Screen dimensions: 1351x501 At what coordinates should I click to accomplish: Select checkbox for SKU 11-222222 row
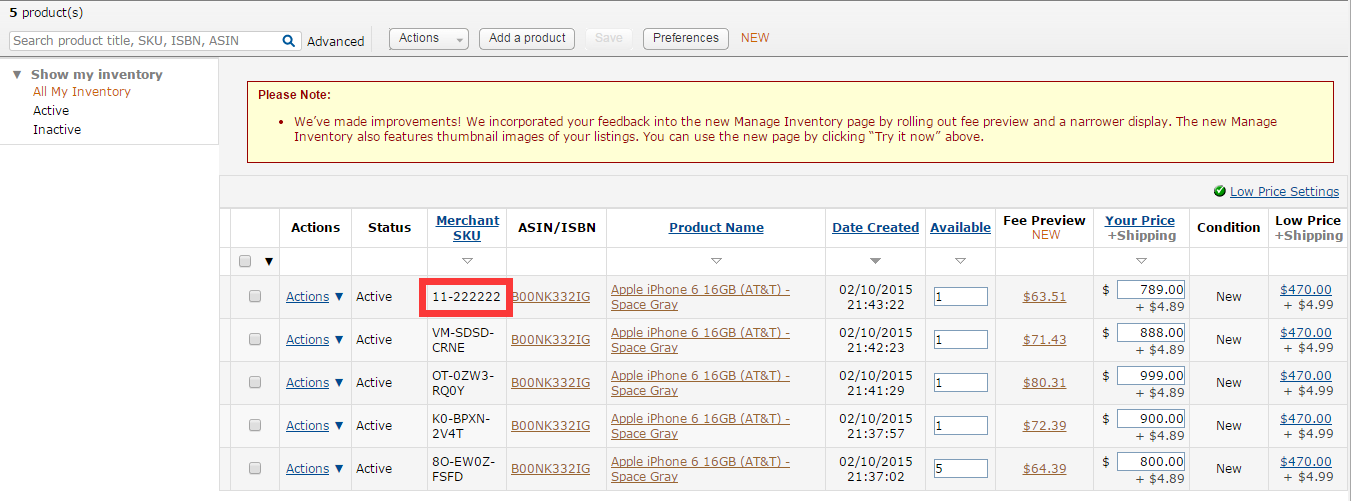click(255, 296)
